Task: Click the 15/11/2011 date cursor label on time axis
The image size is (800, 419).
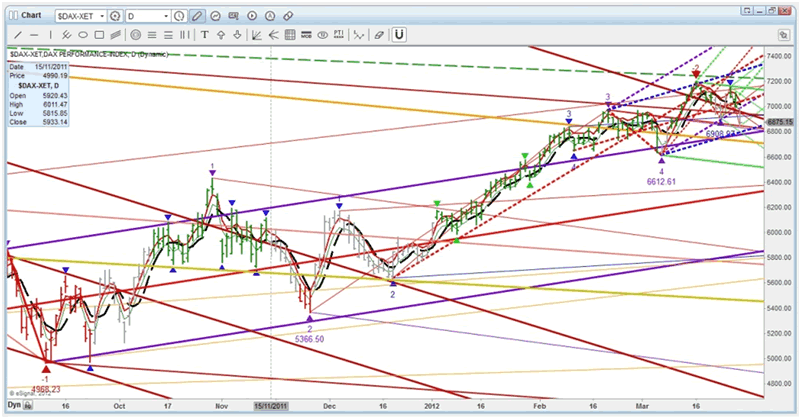Action: coord(271,406)
